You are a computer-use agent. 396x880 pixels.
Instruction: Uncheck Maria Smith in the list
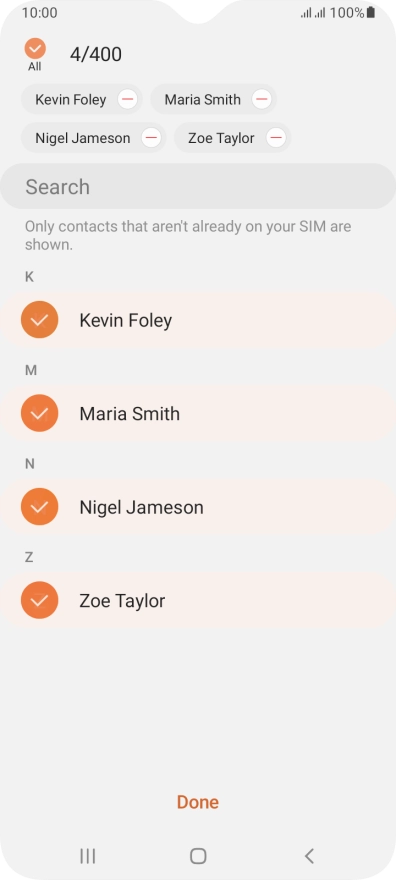(x=39, y=413)
